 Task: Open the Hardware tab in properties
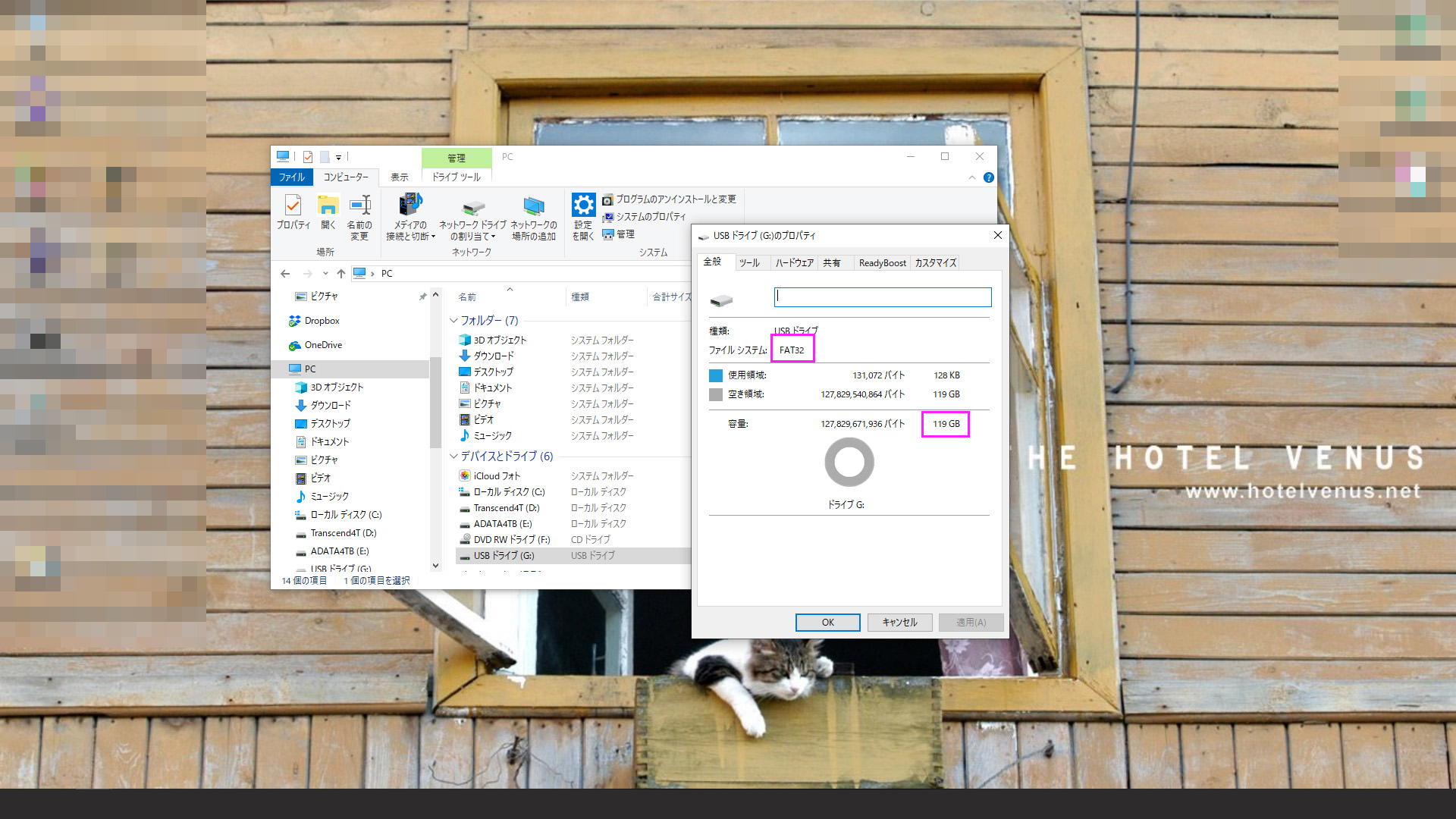click(x=794, y=263)
